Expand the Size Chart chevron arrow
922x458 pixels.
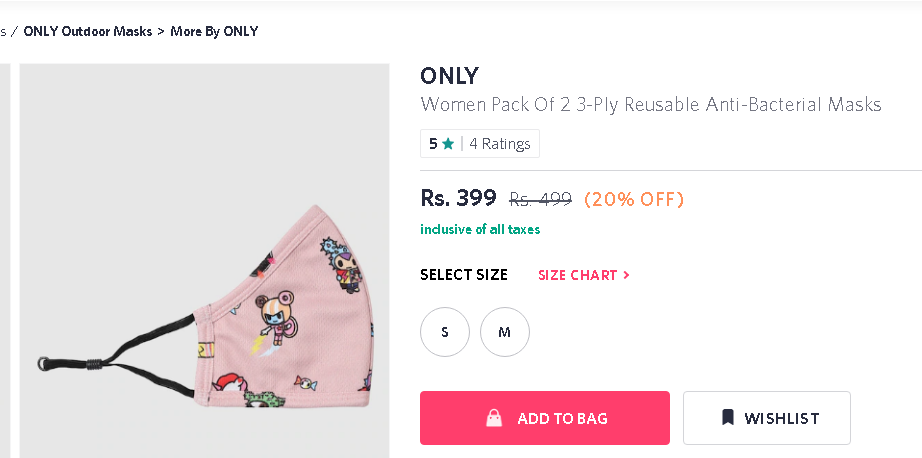[626, 275]
